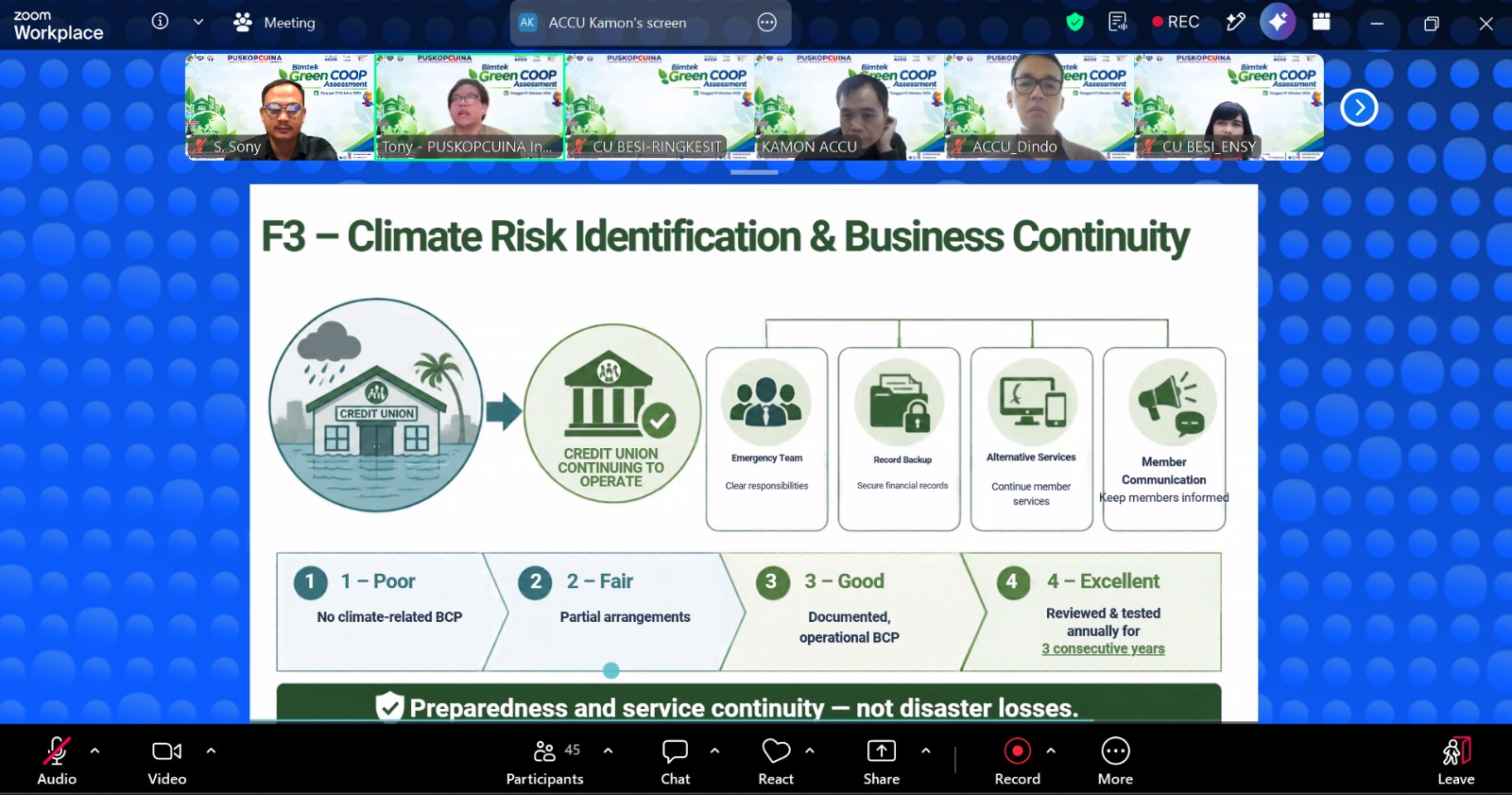Select the gallery strip resize handle bar

click(754, 172)
